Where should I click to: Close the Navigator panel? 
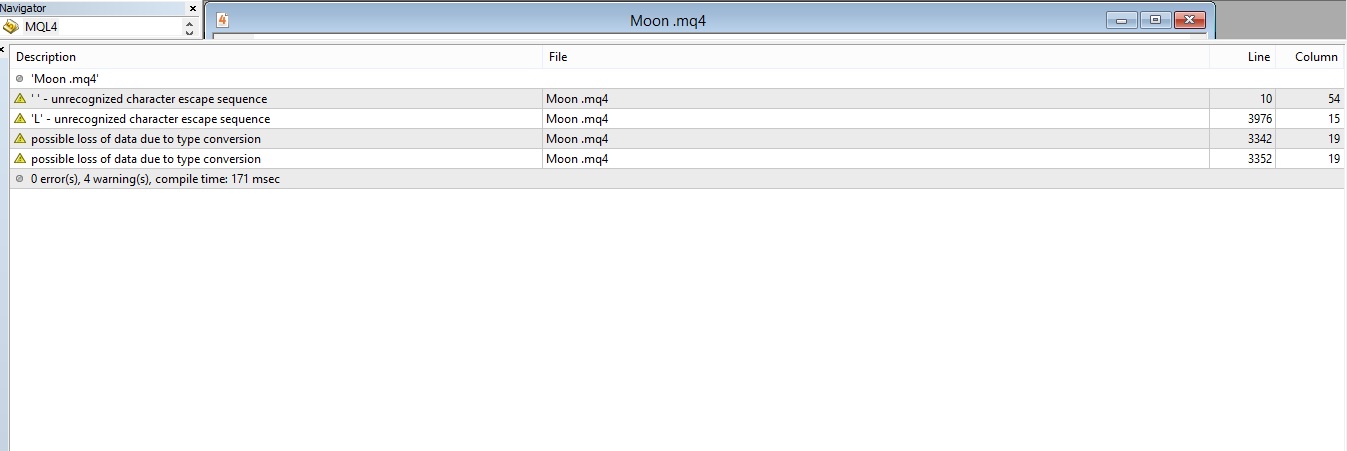point(193,8)
